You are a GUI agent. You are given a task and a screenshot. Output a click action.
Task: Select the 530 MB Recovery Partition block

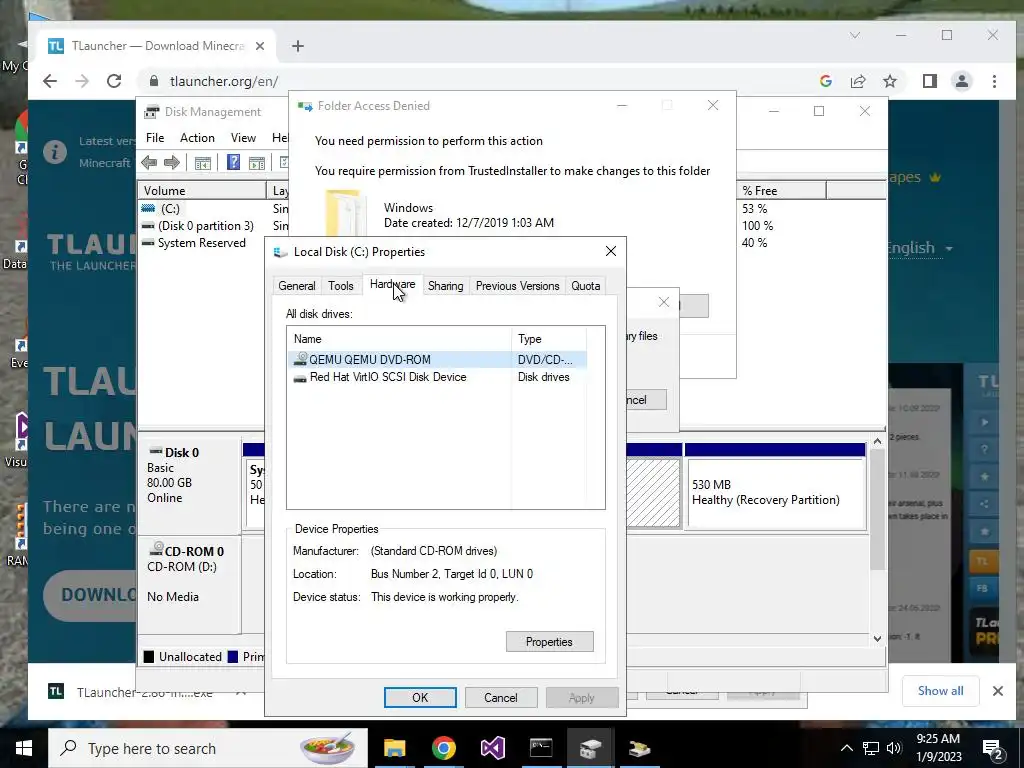click(x=775, y=493)
